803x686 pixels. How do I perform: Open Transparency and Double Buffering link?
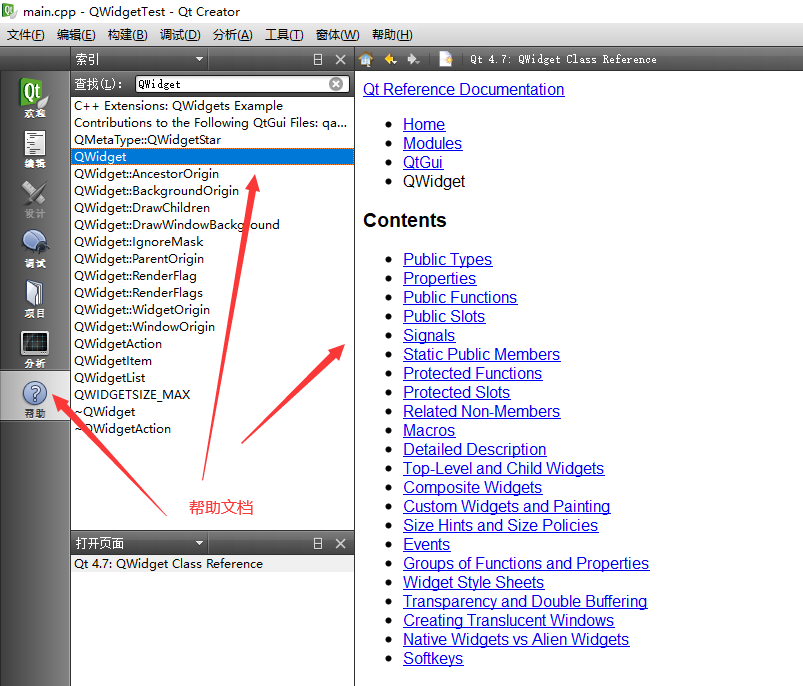click(525, 601)
